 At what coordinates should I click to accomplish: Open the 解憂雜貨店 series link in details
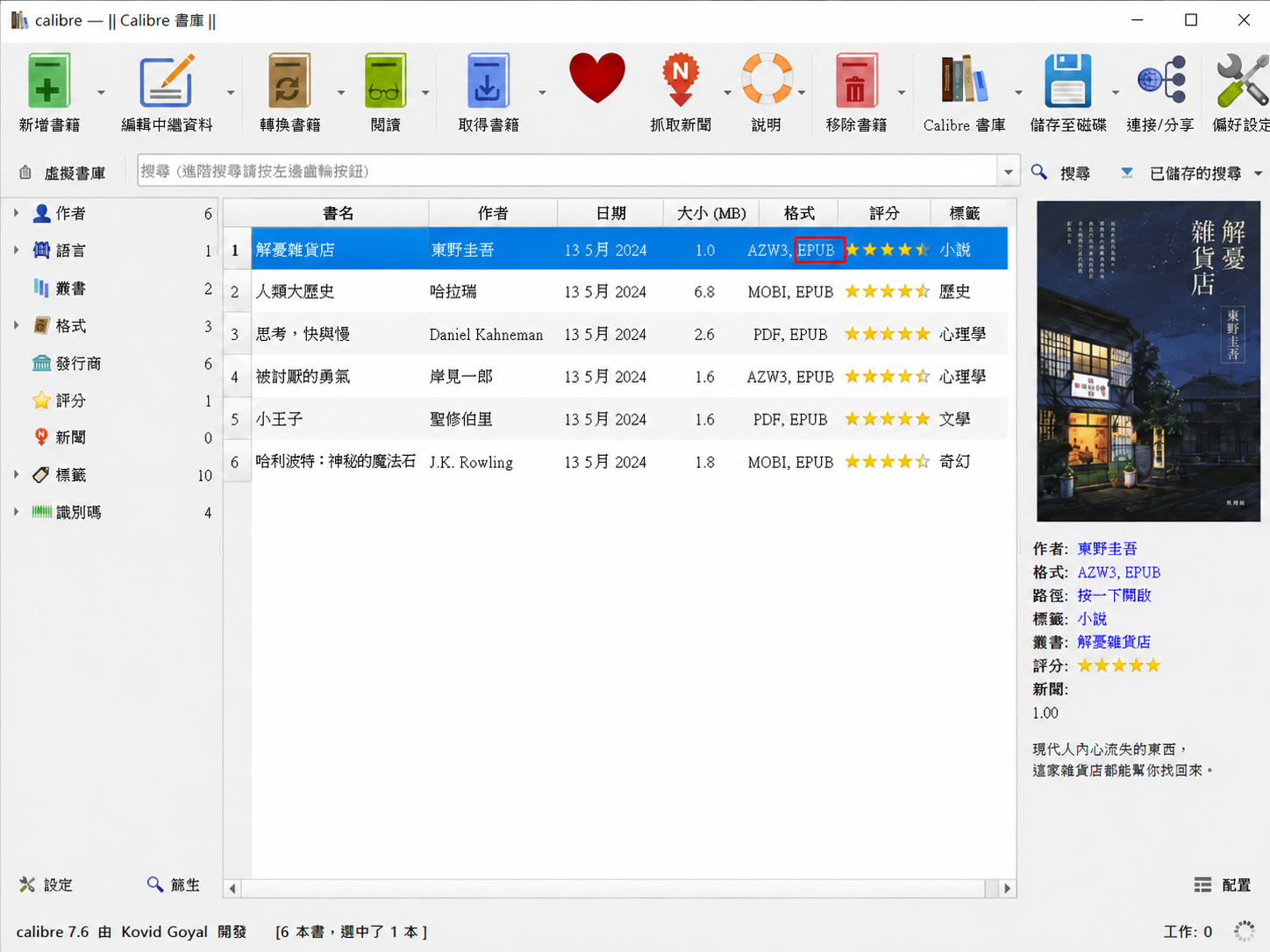pos(1114,643)
